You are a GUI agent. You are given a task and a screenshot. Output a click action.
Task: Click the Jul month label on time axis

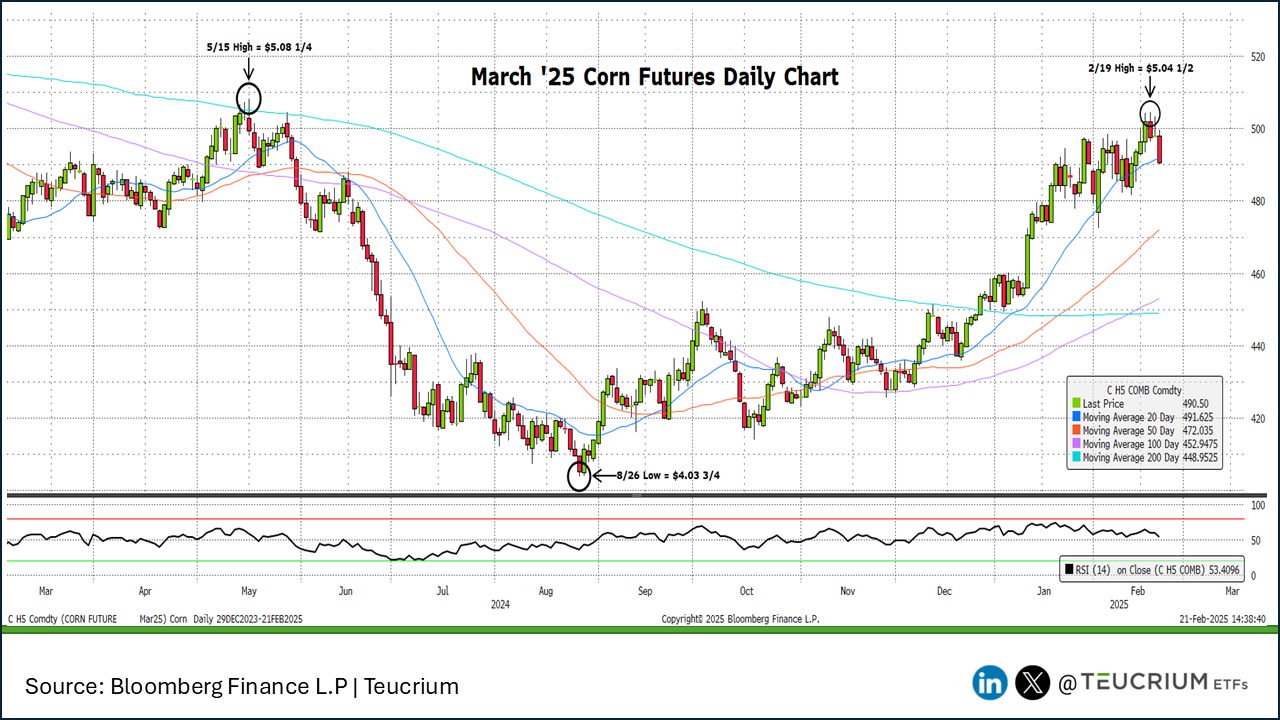pos(442,591)
